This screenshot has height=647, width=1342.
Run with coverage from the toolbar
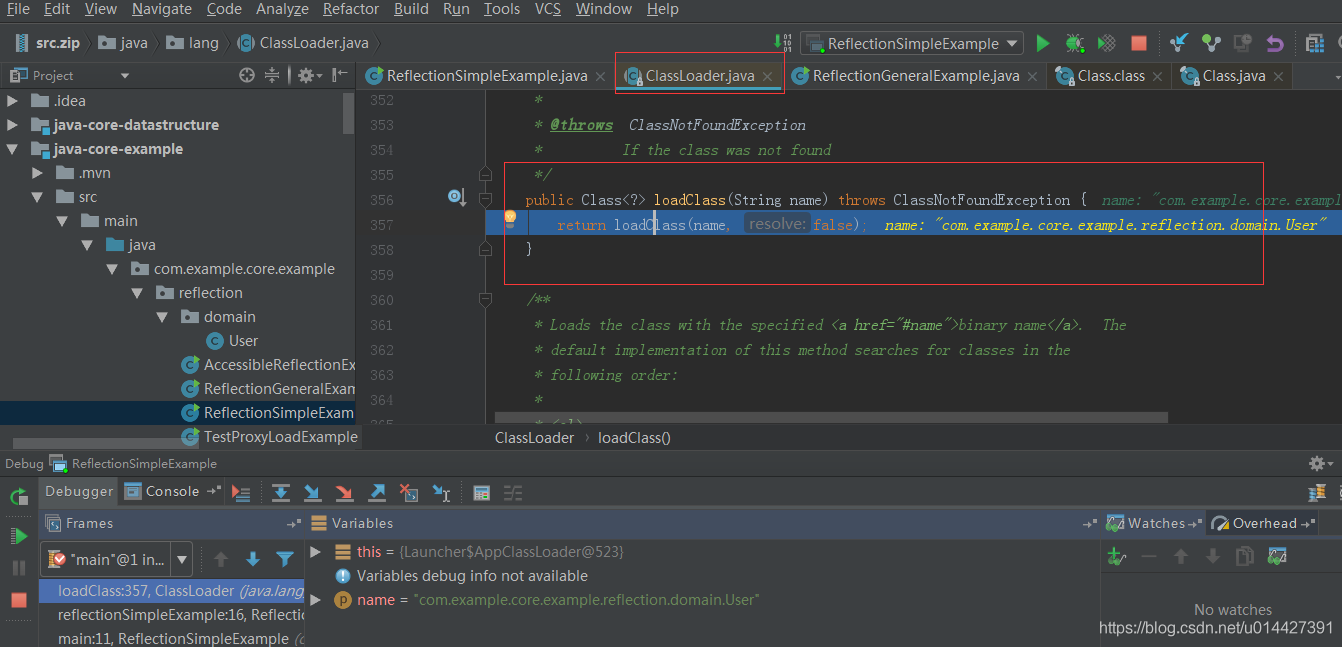(1106, 43)
